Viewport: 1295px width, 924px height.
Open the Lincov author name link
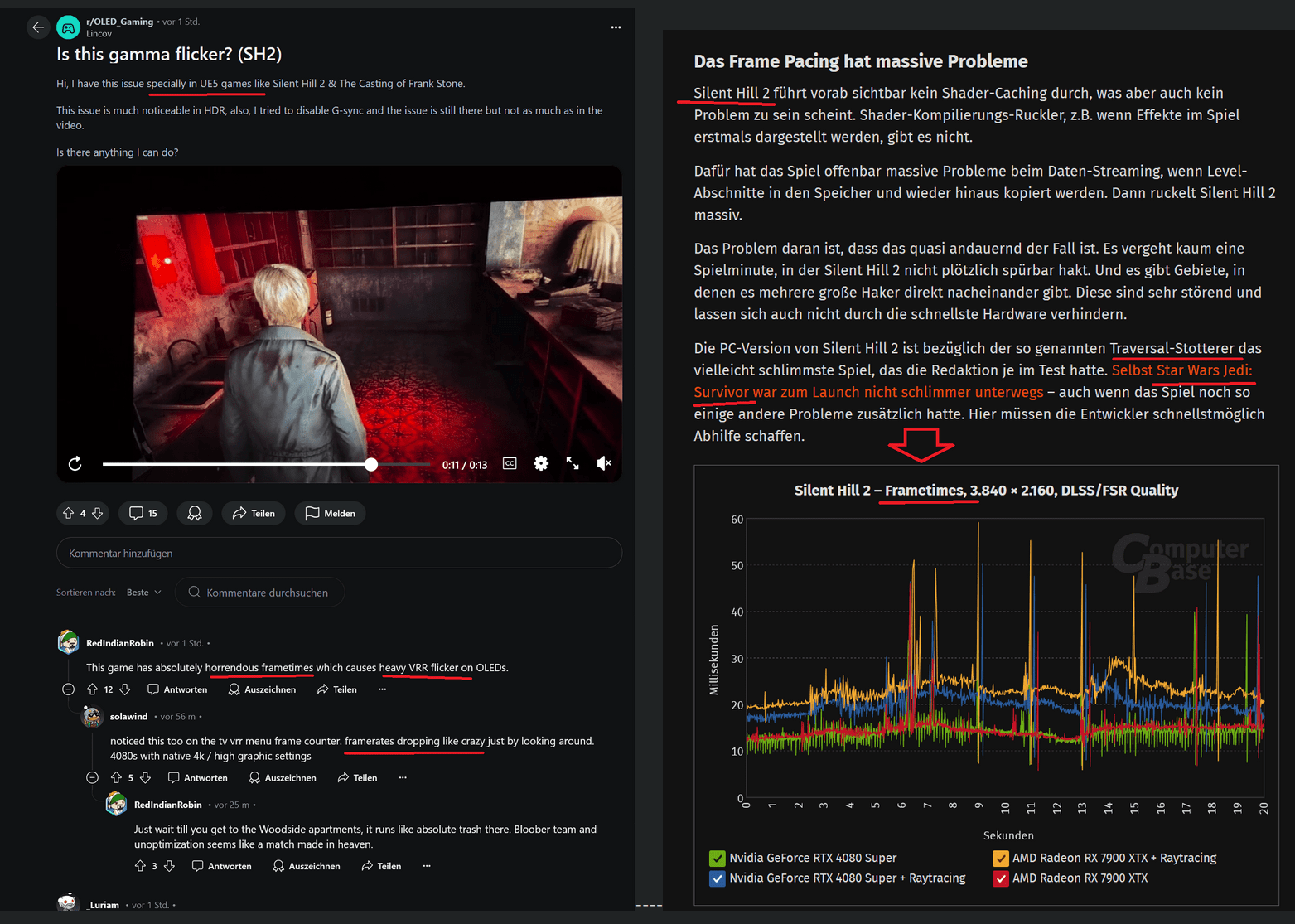(x=99, y=34)
